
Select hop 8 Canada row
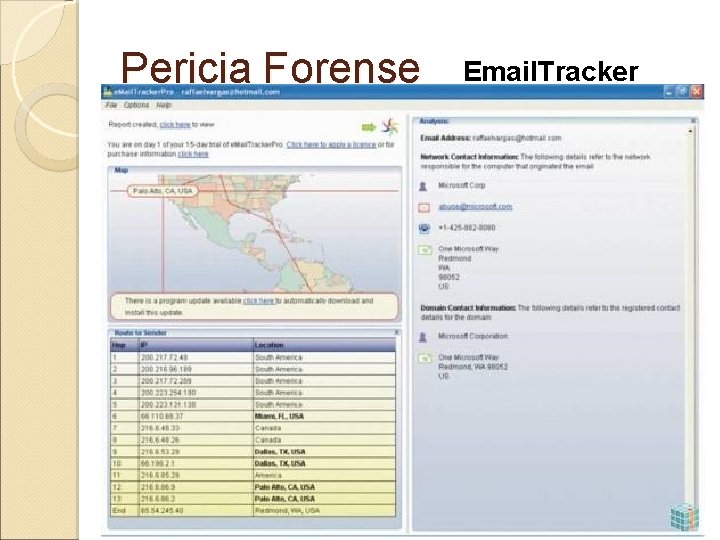pos(253,440)
